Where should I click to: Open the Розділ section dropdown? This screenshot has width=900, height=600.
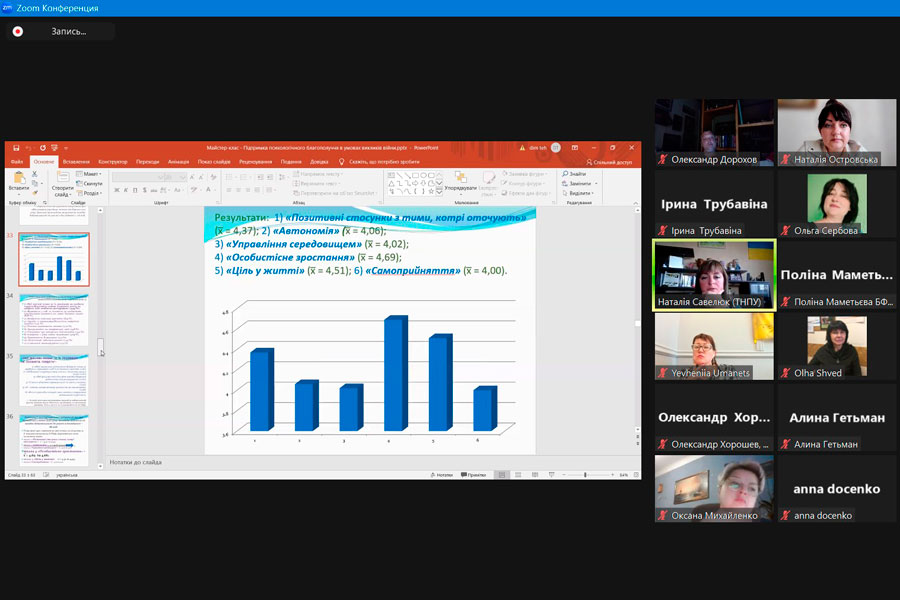click(x=89, y=193)
